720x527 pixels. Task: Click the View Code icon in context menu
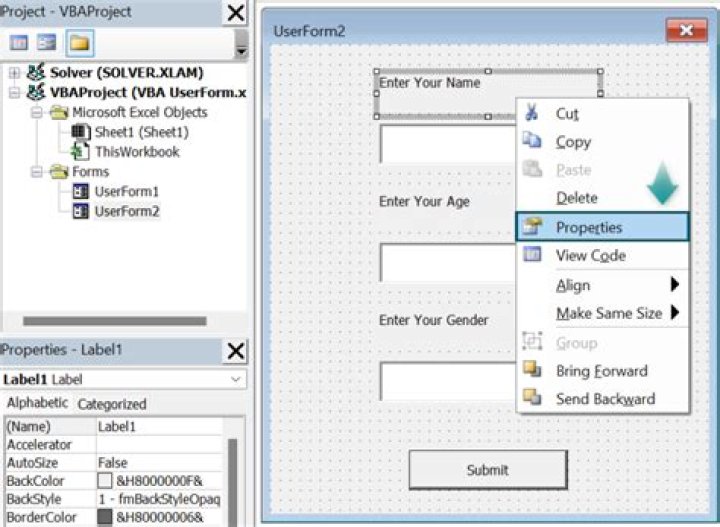[532, 254]
